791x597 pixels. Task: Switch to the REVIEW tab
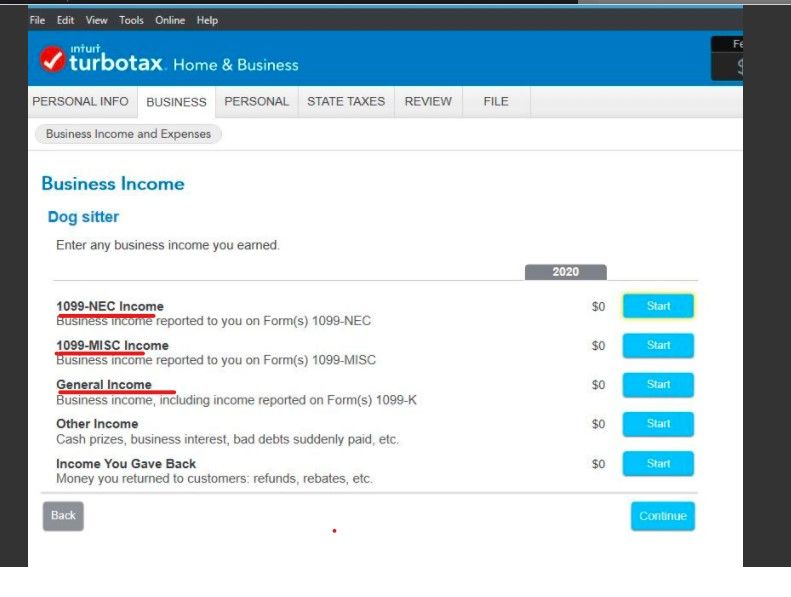pyautogui.click(x=428, y=101)
